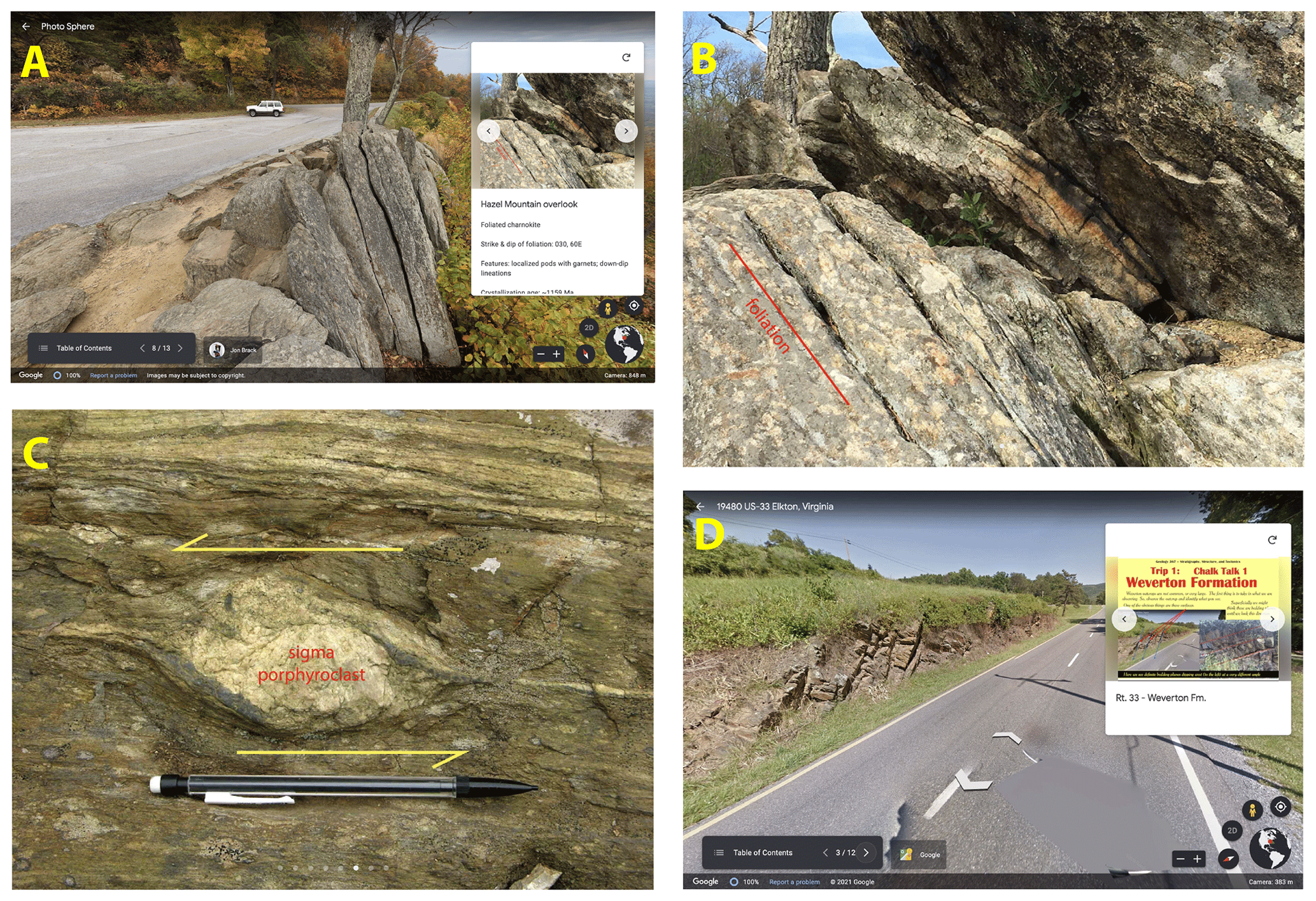Image resolution: width=1316 pixels, height=901 pixels.
Task: Click the compass in panel A
Action: (586, 354)
